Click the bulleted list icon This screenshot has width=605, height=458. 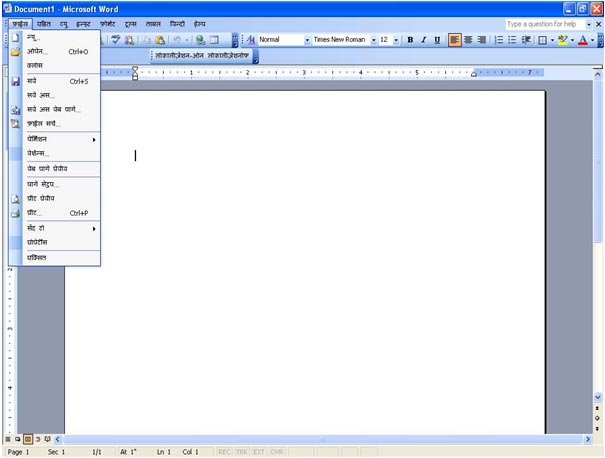(513, 40)
